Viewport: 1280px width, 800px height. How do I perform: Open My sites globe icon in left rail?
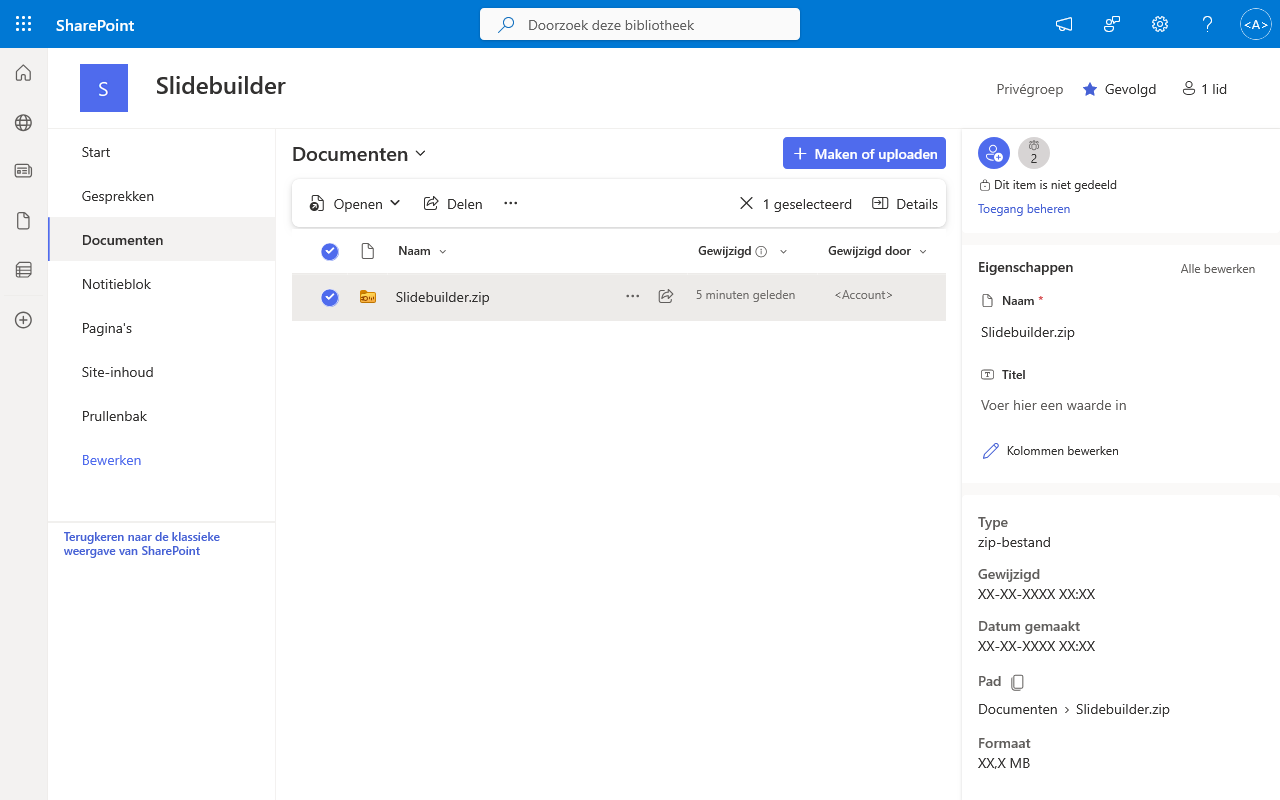[23, 123]
